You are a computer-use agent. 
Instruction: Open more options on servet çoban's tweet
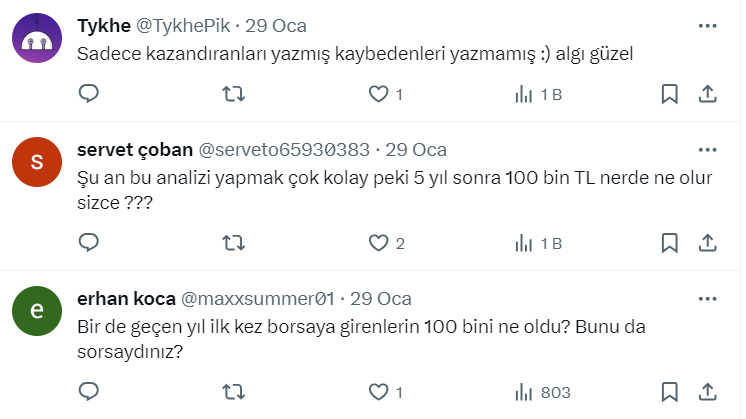click(707, 149)
